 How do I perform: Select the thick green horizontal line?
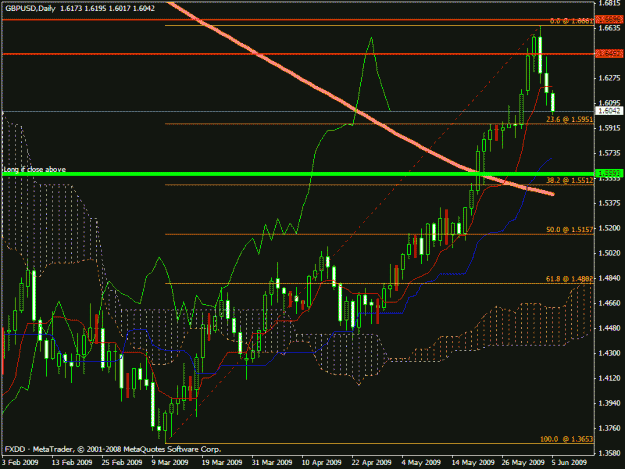pos(298,174)
